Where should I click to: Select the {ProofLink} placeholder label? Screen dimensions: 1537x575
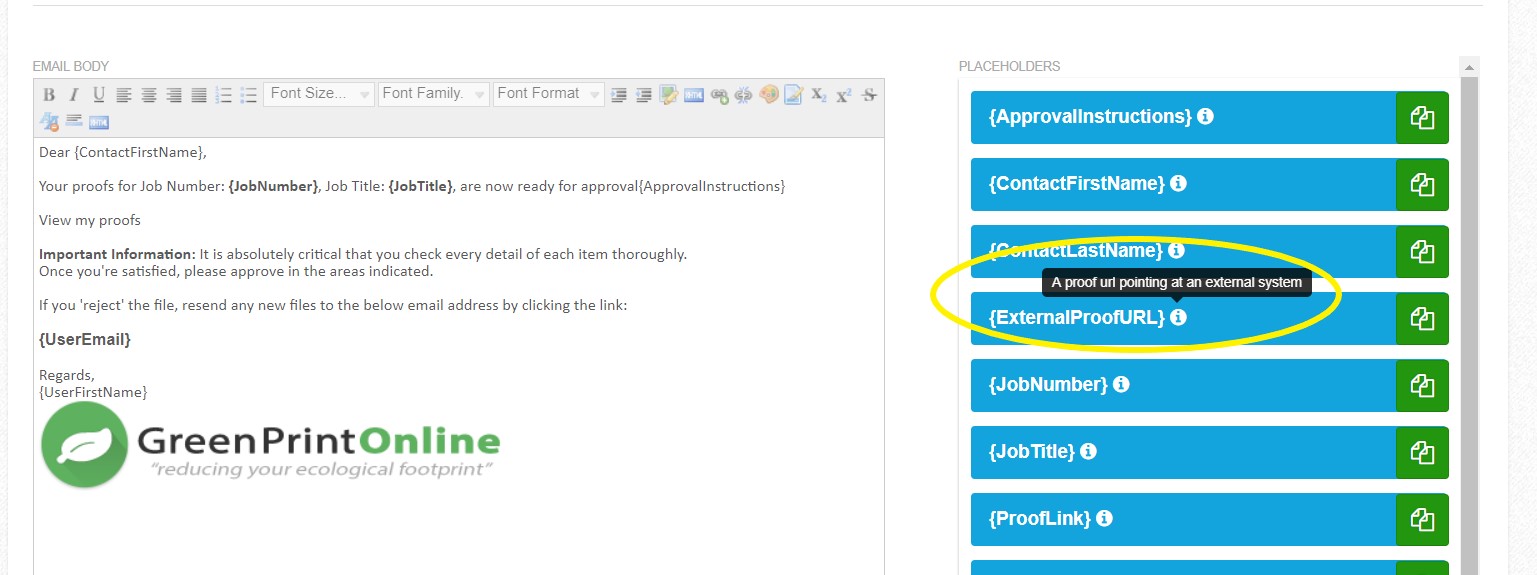(x=1040, y=519)
